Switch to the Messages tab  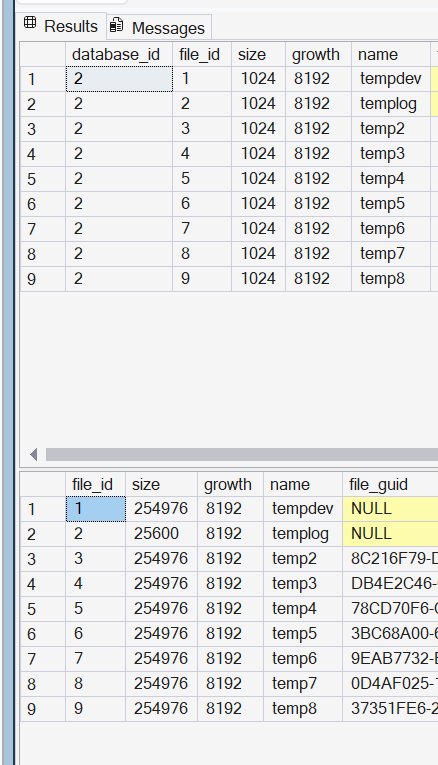(159, 27)
